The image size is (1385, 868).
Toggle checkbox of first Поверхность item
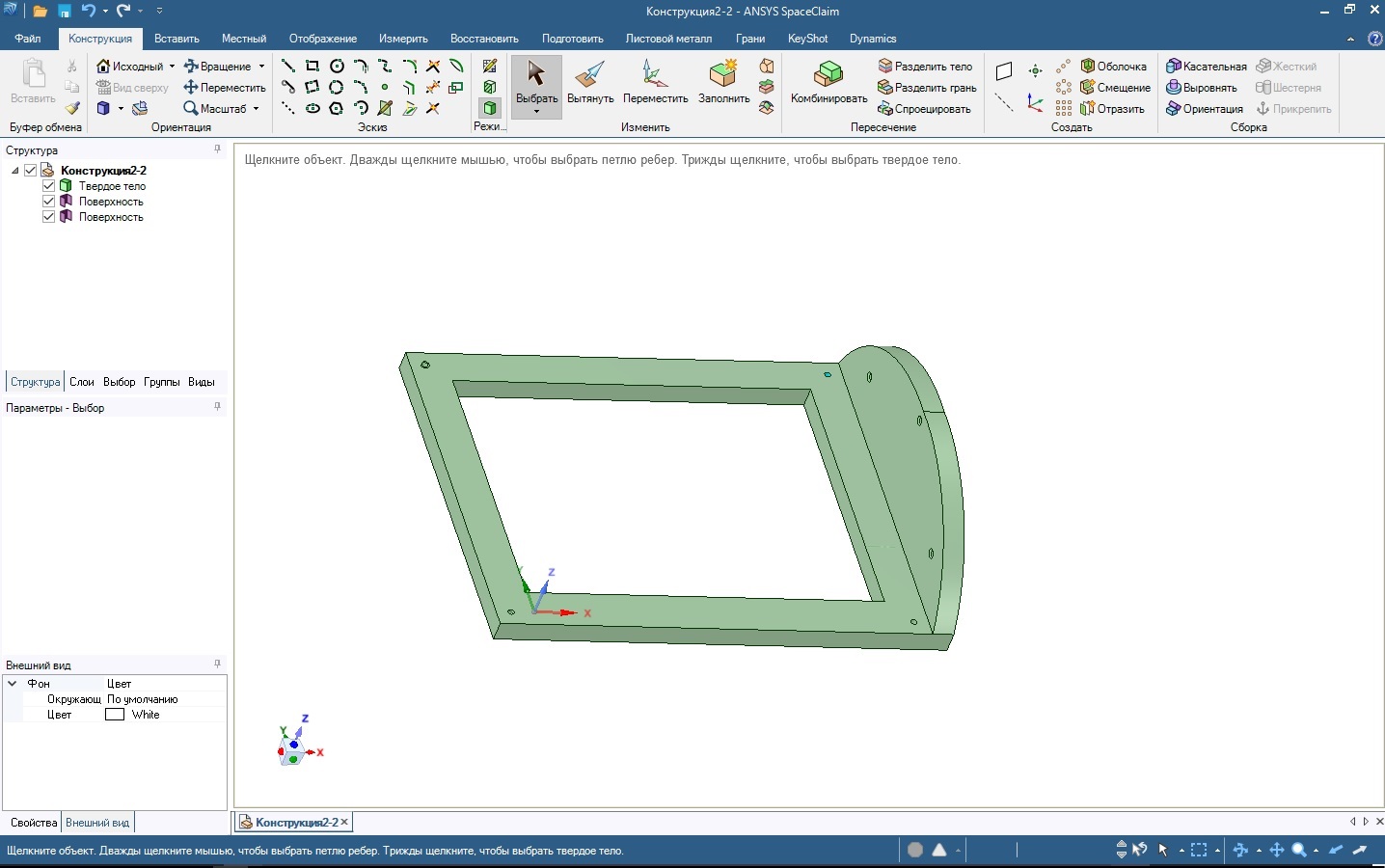pyautogui.click(x=49, y=202)
